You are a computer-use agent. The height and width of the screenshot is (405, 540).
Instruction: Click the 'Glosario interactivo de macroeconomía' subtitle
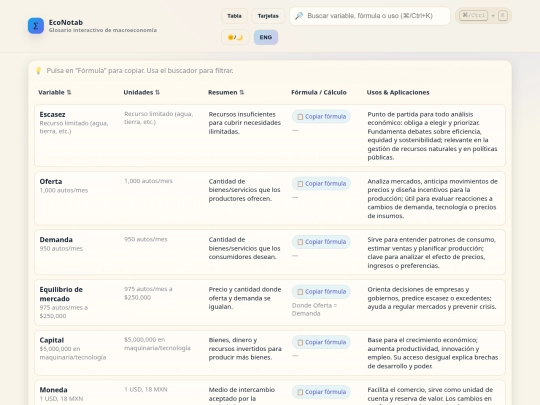pyautogui.click(x=103, y=30)
